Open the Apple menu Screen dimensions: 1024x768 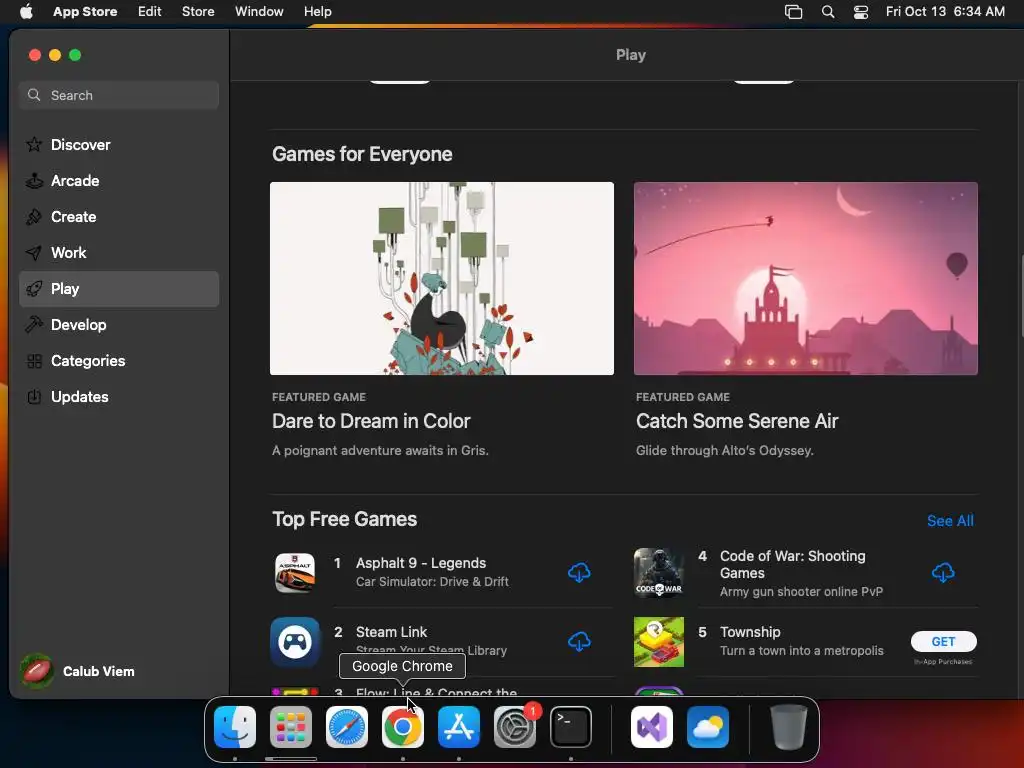tap(26, 11)
